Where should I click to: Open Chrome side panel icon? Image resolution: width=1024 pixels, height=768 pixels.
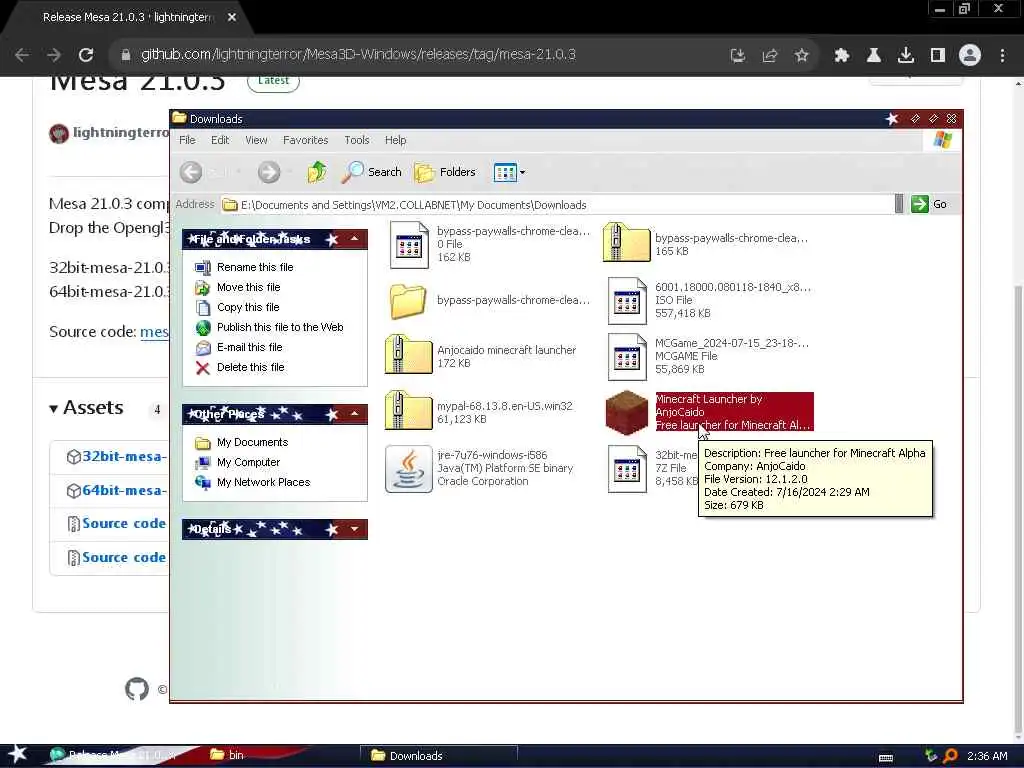(x=938, y=56)
